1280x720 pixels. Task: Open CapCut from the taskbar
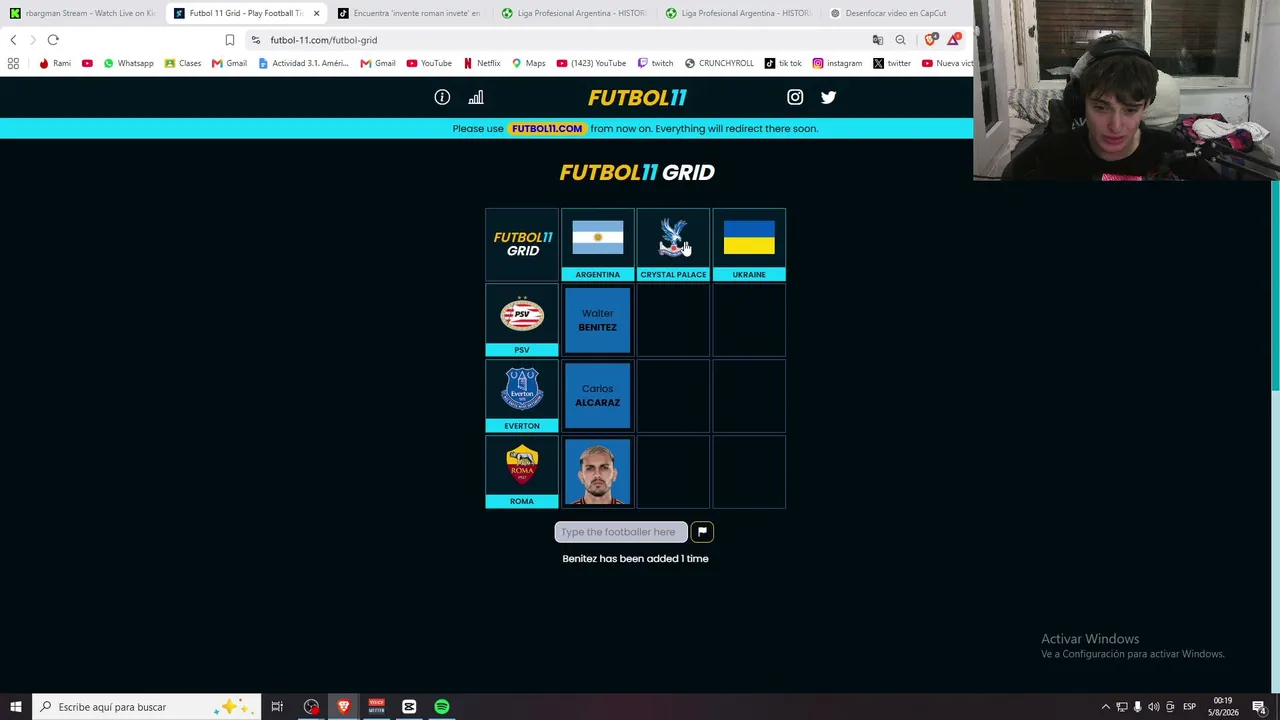[409, 707]
